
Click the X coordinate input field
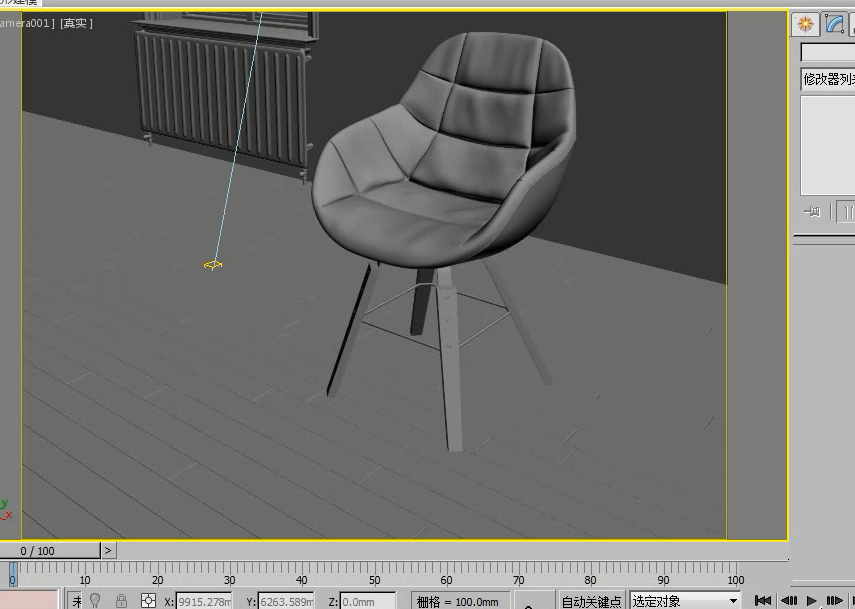click(x=204, y=602)
